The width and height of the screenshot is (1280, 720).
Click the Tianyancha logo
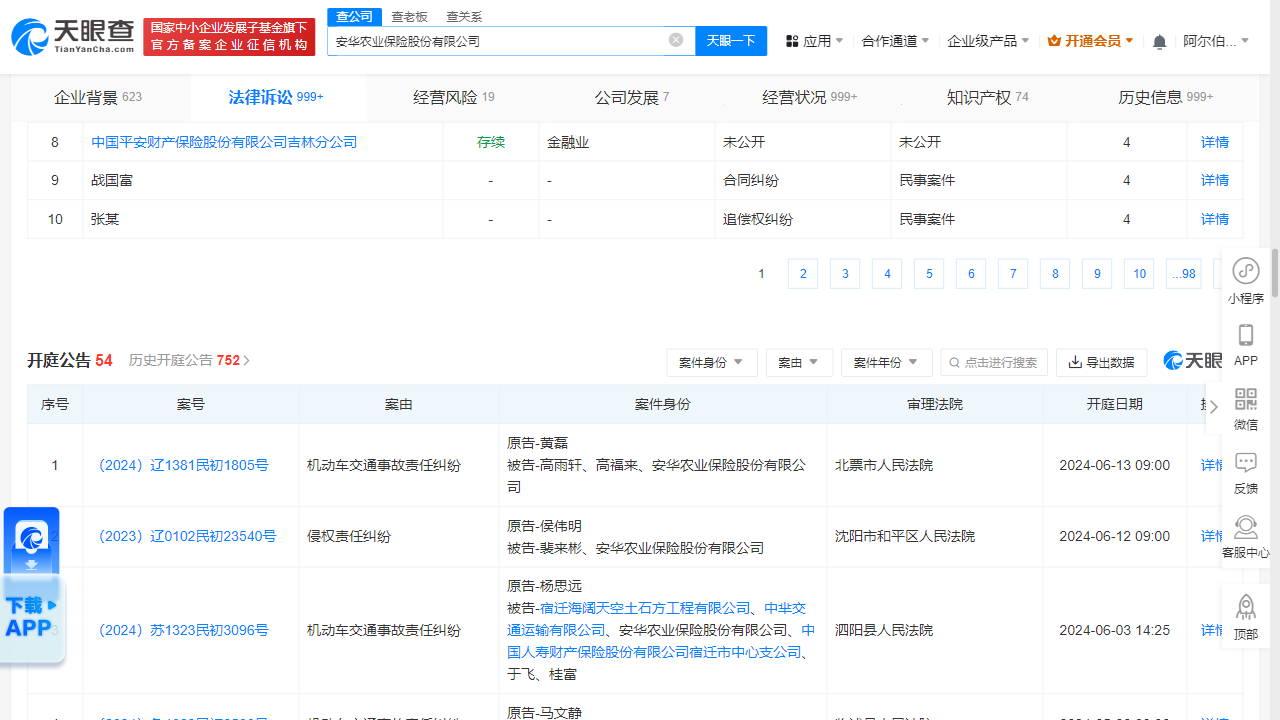point(72,37)
